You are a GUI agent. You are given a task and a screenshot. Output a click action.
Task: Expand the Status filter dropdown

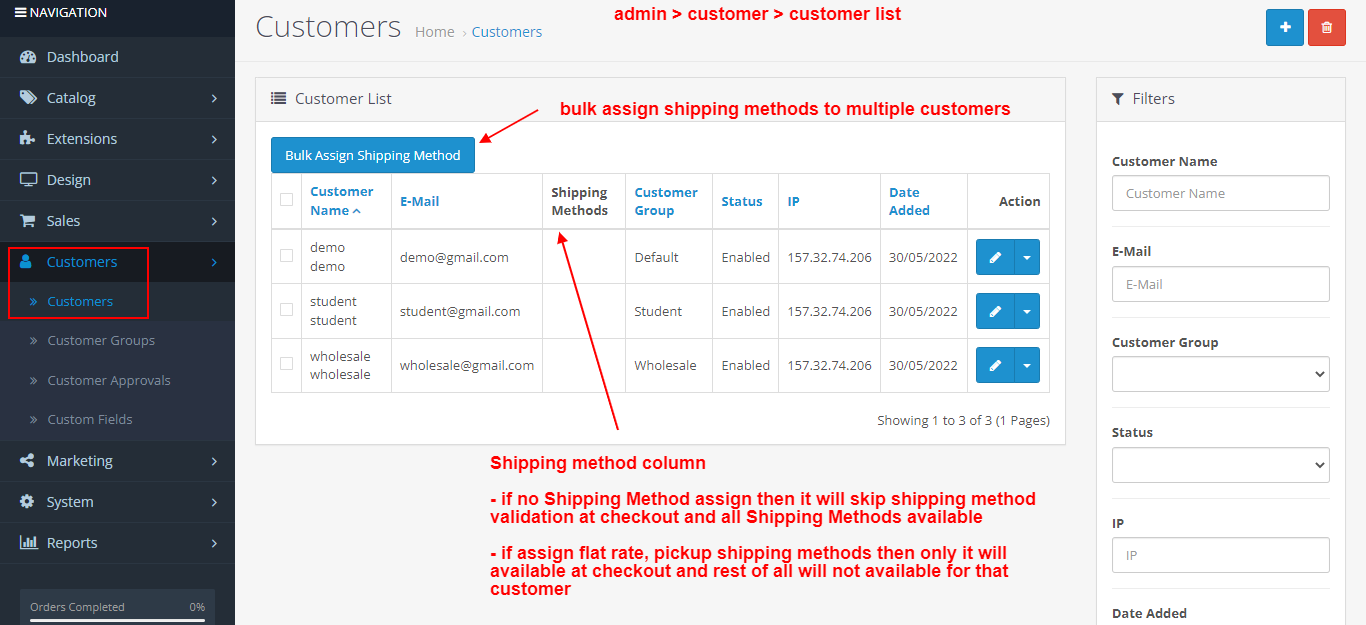pyautogui.click(x=1220, y=464)
